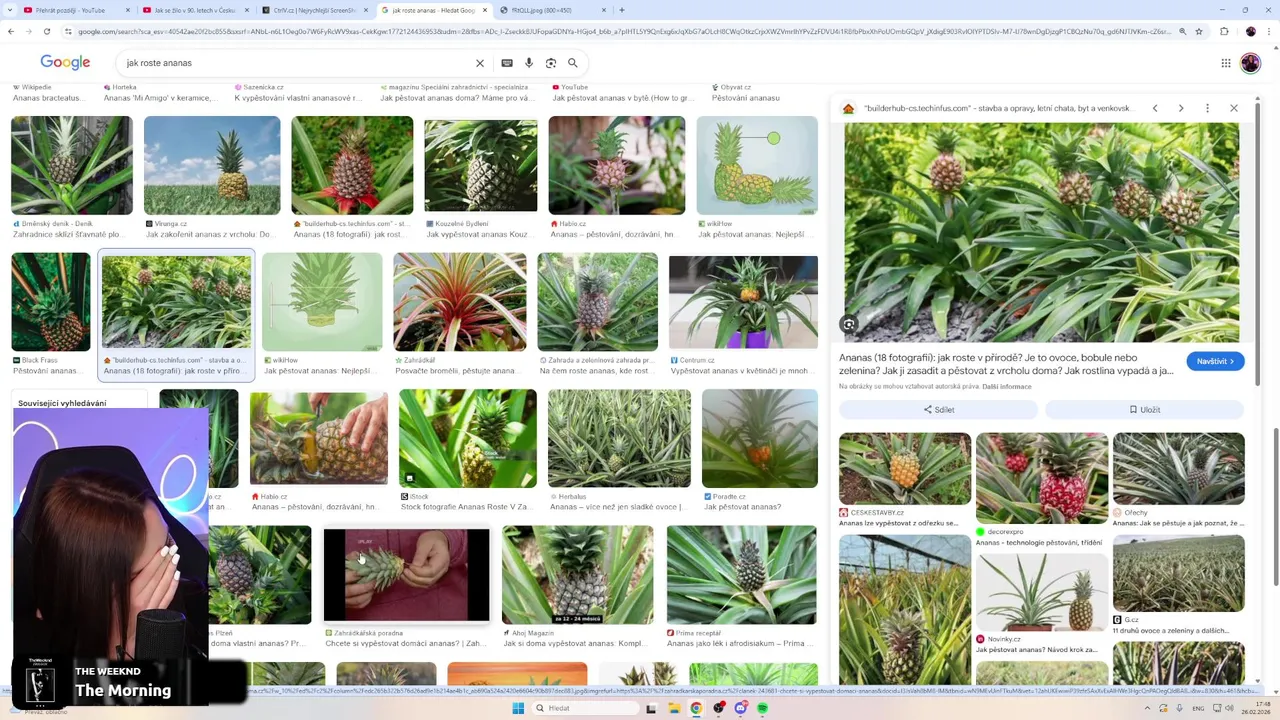This screenshot has height=720, width=1280.
Task: Open the Kouzelné Bydlení pineapple thumbnail
Action: (481, 165)
